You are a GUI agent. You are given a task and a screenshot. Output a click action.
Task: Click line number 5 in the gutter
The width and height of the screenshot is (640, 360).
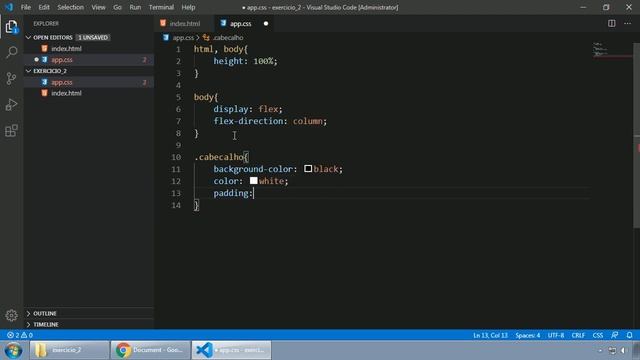tap(178, 97)
